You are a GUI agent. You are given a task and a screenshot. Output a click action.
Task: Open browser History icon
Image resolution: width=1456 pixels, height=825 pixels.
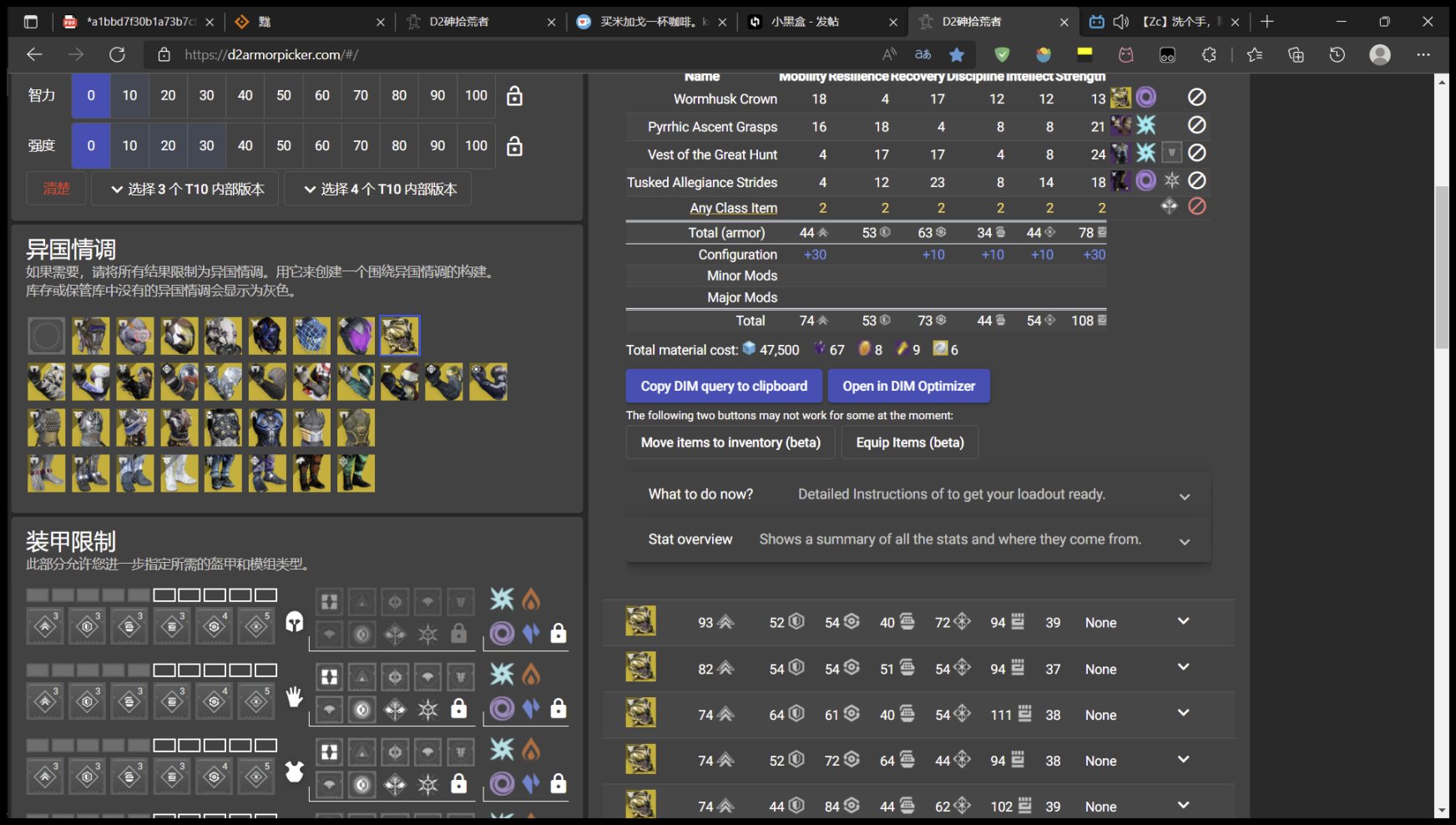click(x=1337, y=54)
